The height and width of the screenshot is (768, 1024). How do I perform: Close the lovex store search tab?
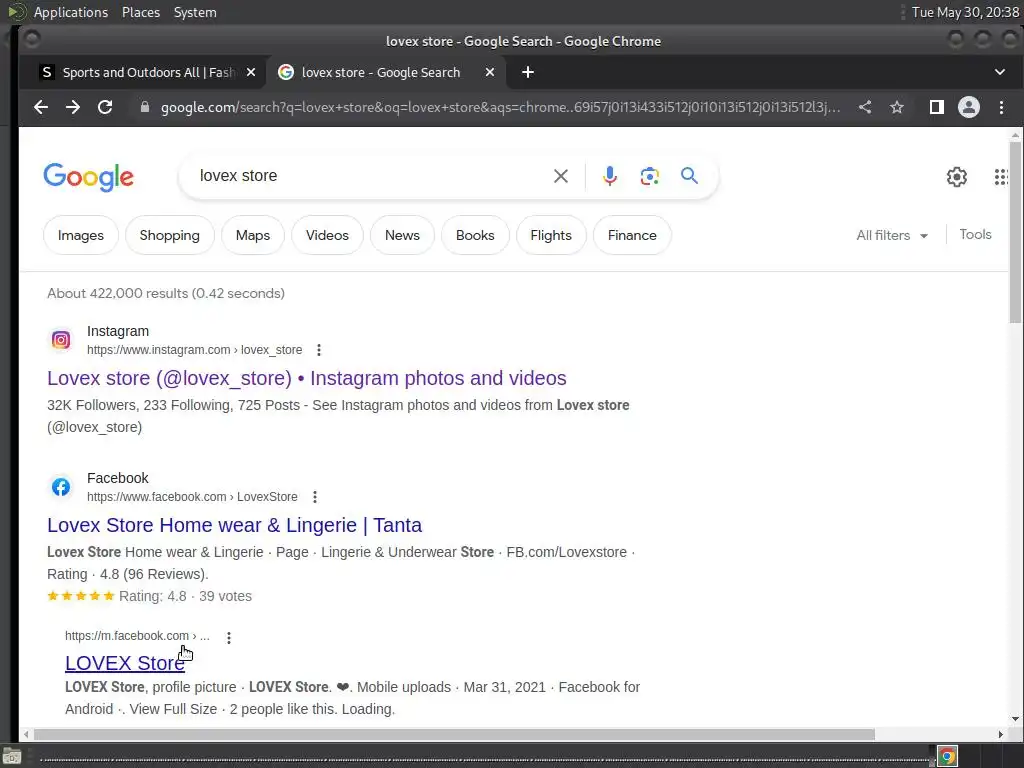tap(490, 72)
